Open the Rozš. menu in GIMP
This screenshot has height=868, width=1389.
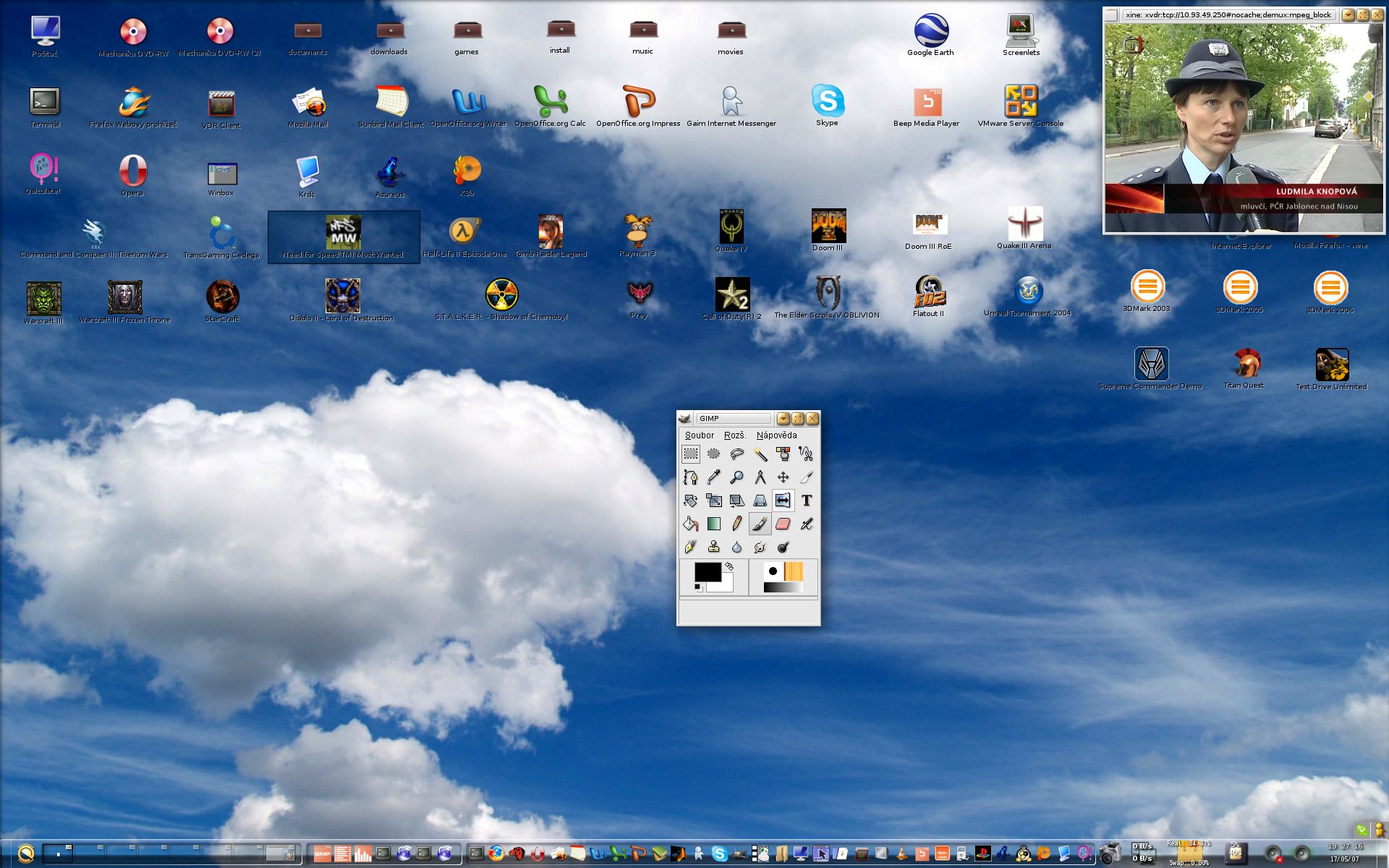(734, 435)
